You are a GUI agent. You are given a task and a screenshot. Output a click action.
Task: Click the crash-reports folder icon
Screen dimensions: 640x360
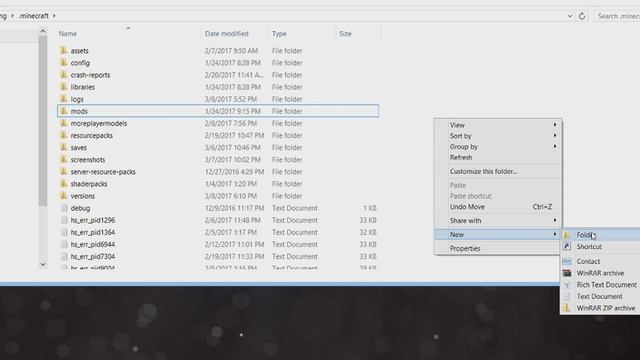pyautogui.click(x=64, y=75)
